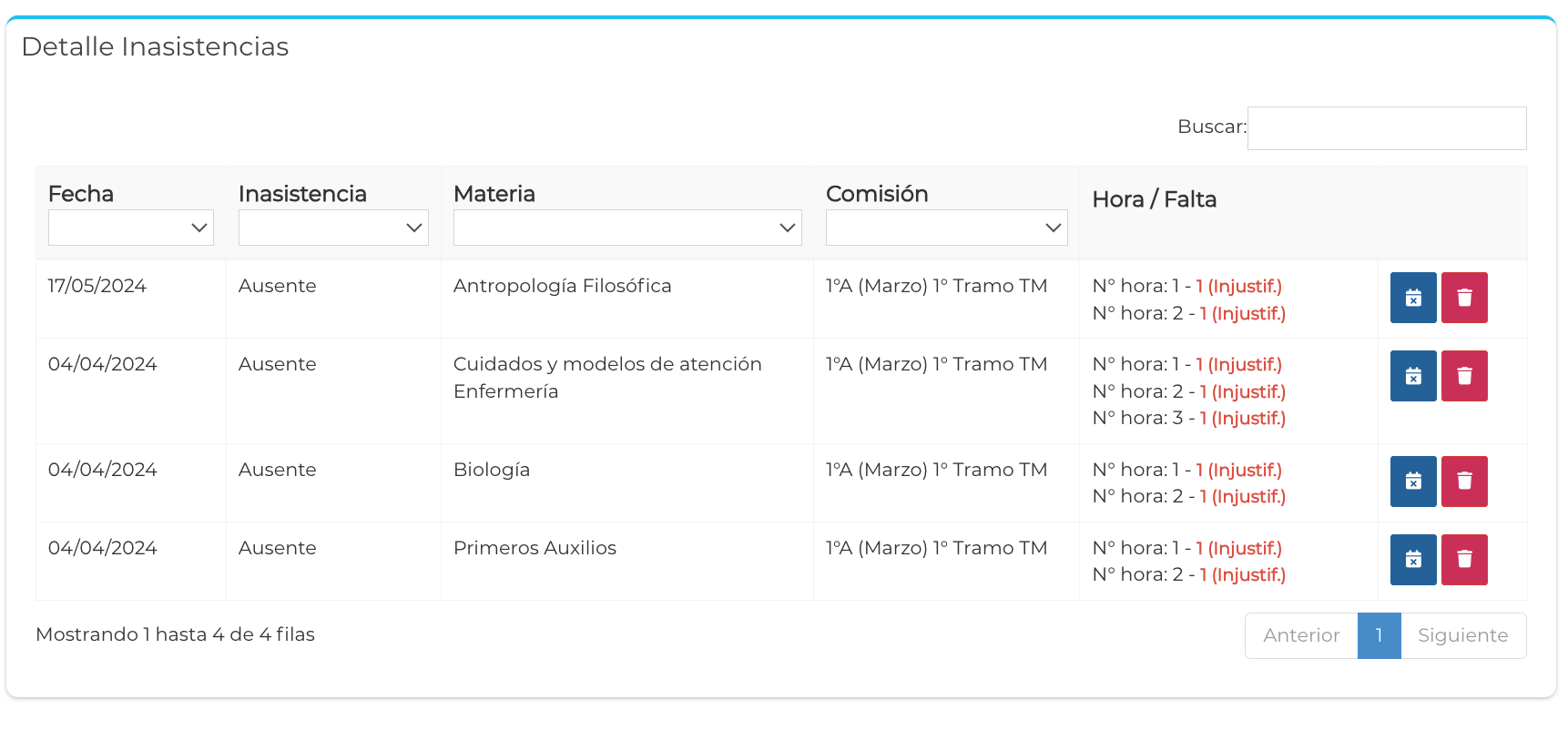
Task: Expand the Materia filter dropdown
Action: point(627,228)
